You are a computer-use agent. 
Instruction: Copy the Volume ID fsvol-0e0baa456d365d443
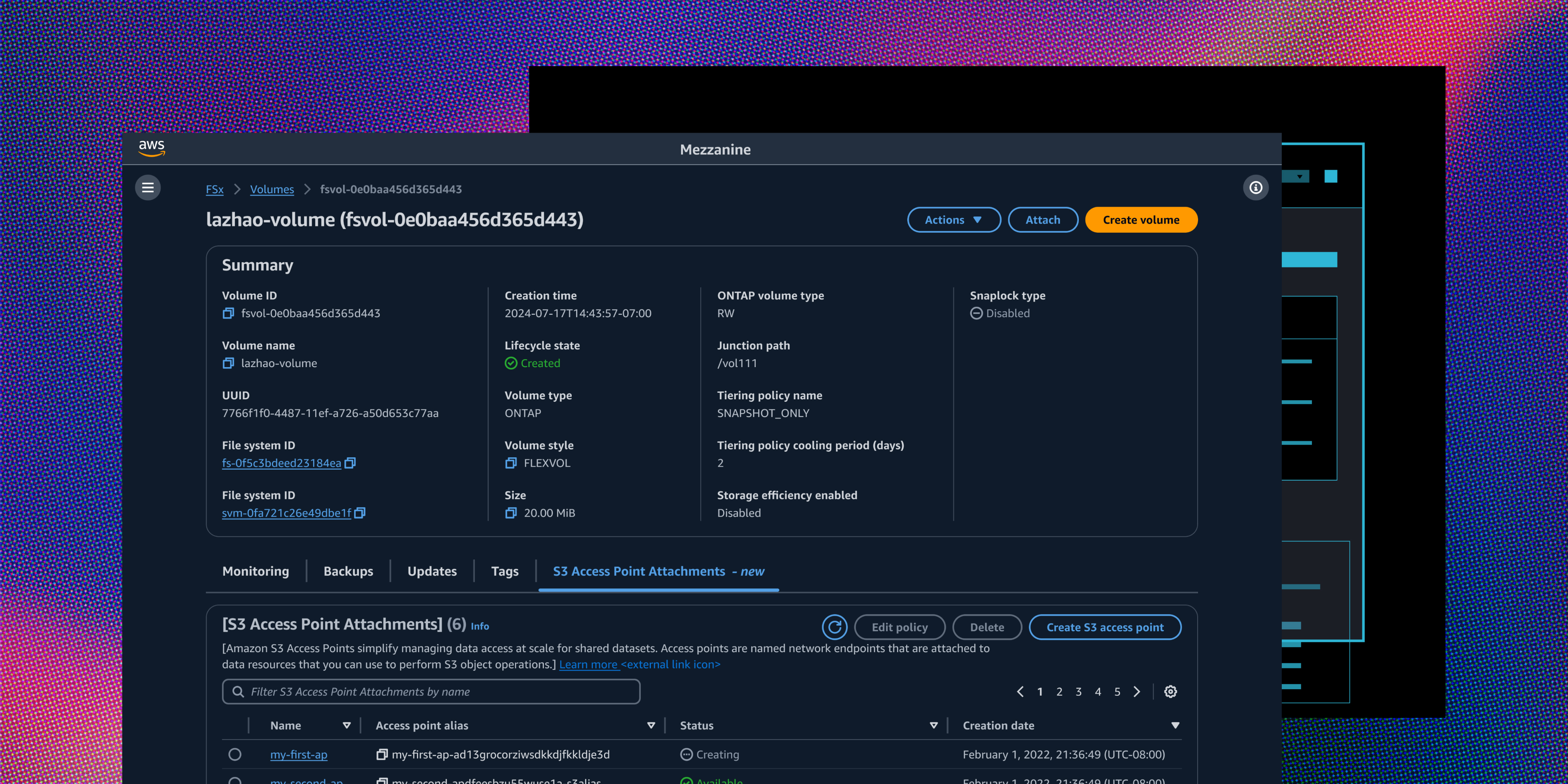coord(228,313)
